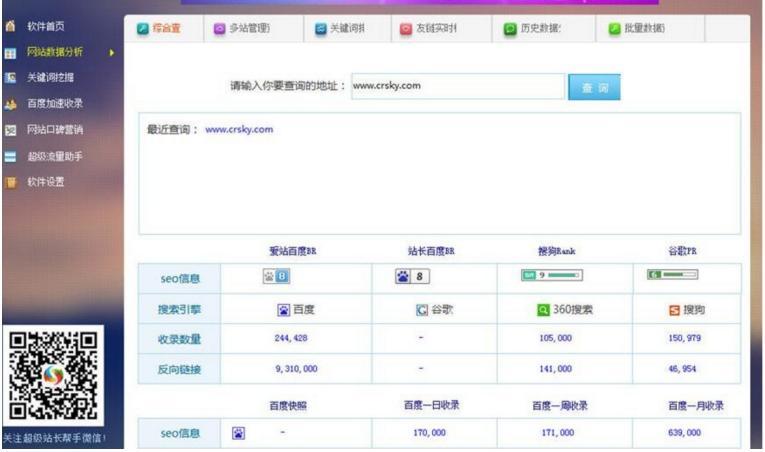The image size is (765, 452).
Task: Open 百度加速收录 in the sidebar
Action: click(x=55, y=103)
